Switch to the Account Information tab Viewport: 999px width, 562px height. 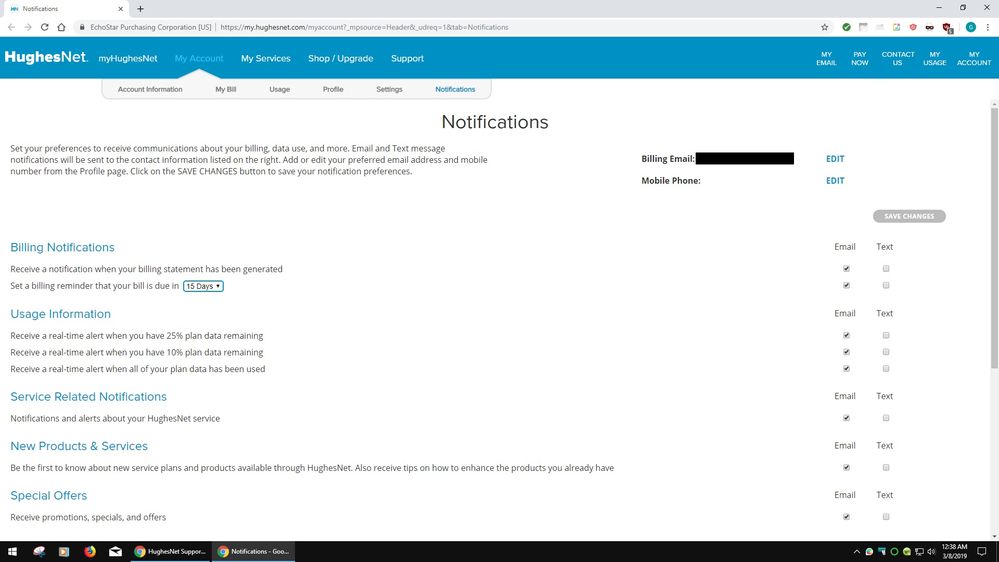[x=150, y=90]
